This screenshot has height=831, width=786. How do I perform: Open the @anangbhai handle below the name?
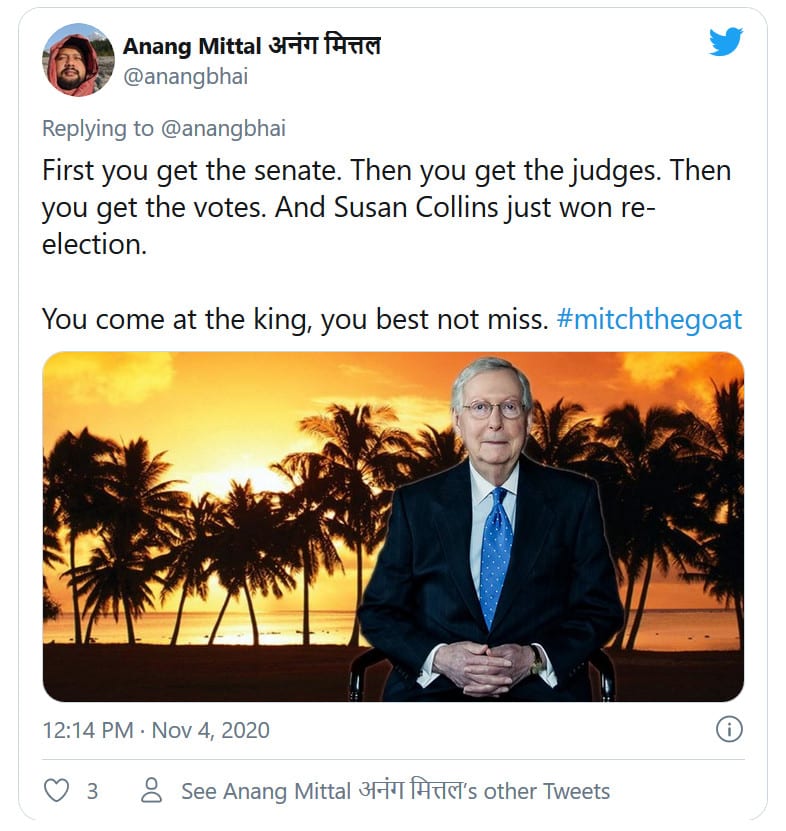pyautogui.click(x=185, y=77)
